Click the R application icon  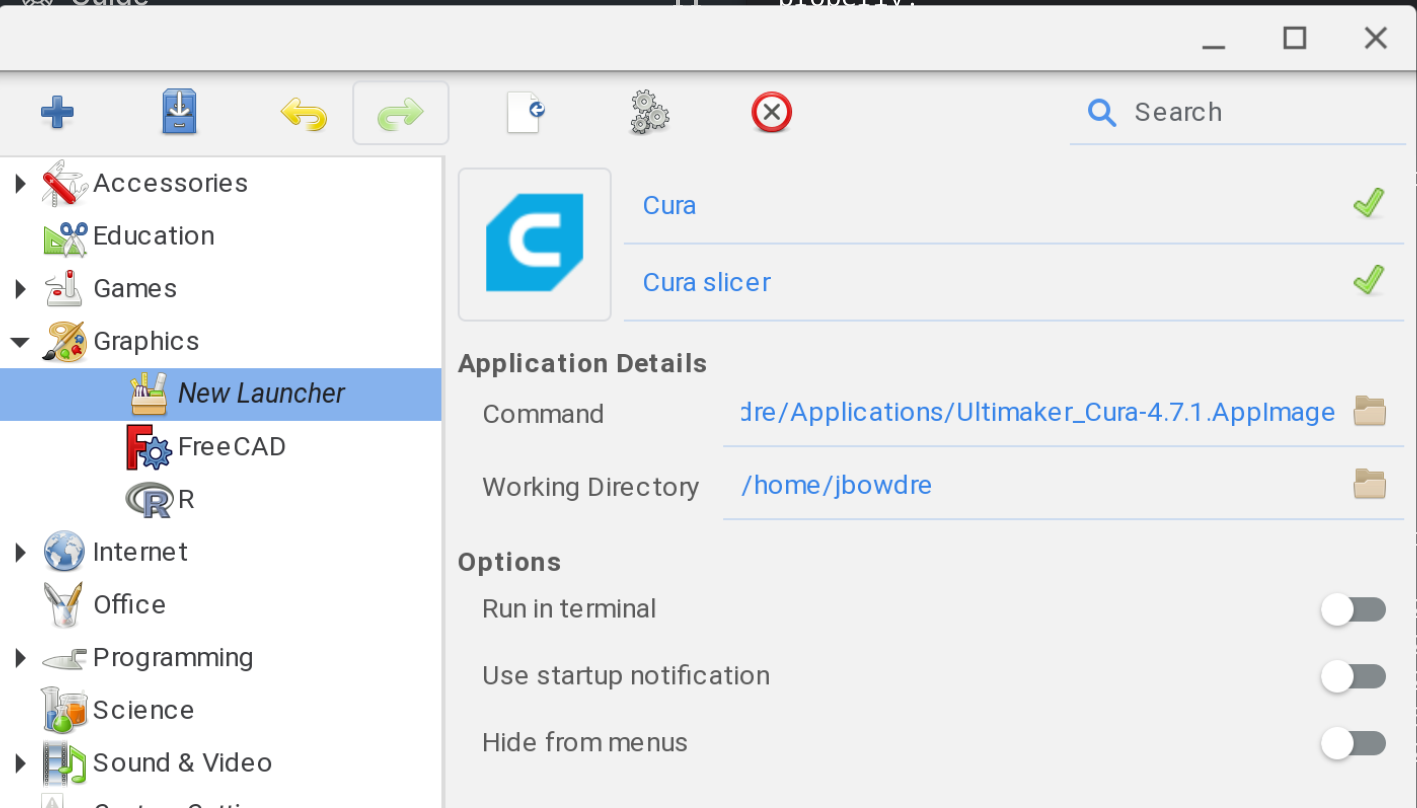tap(150, 500)
